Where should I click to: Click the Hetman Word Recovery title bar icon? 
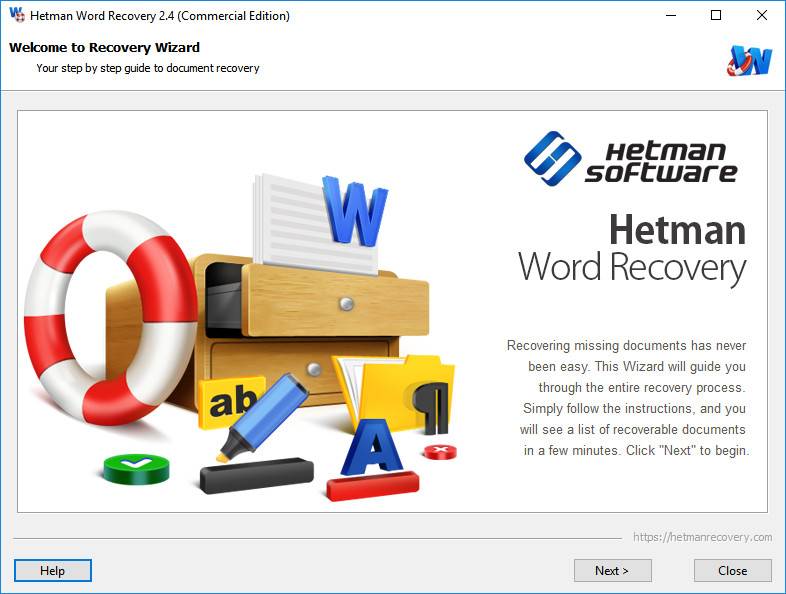17,15
